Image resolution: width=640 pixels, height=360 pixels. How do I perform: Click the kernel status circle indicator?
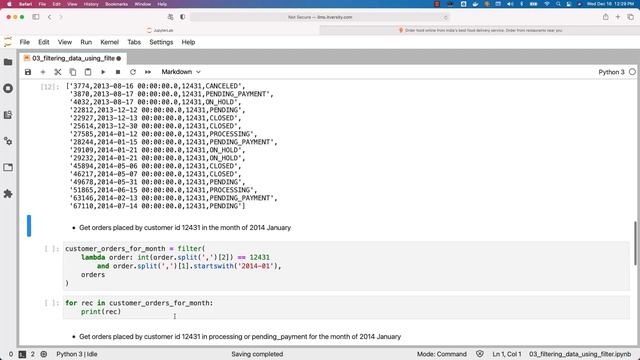pos(632,72)
